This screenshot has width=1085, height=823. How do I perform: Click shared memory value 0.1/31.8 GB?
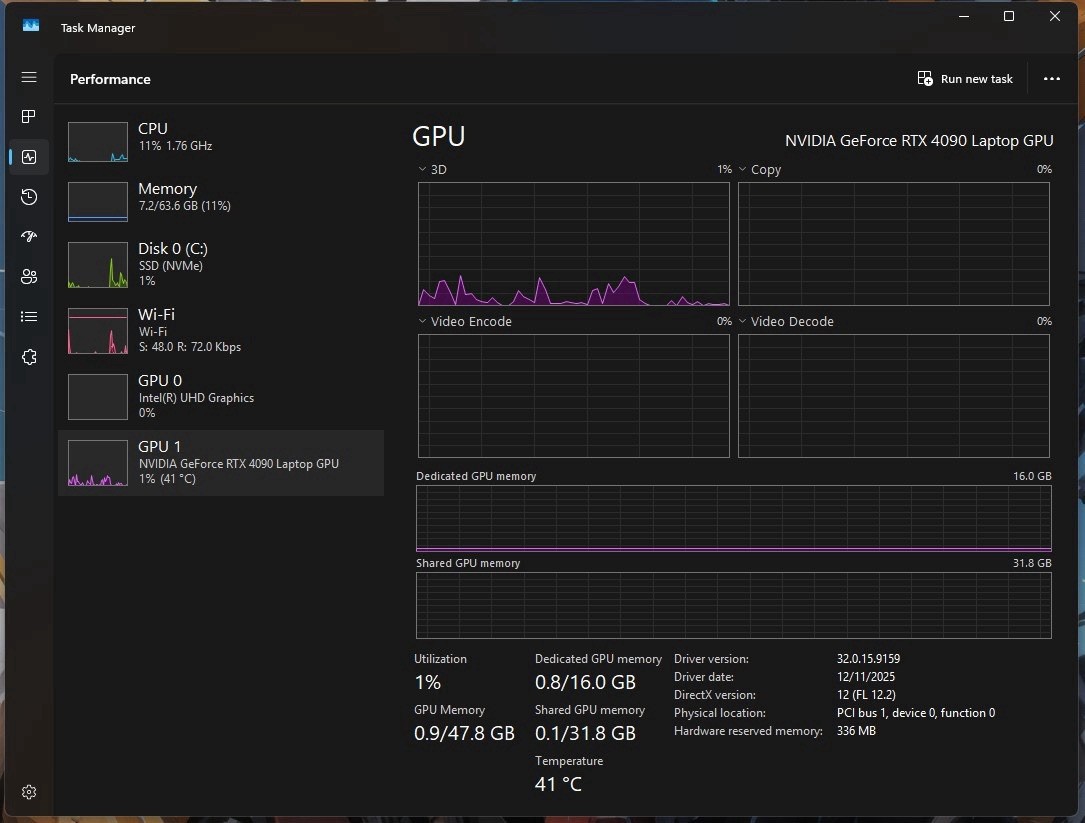(585, 733)
